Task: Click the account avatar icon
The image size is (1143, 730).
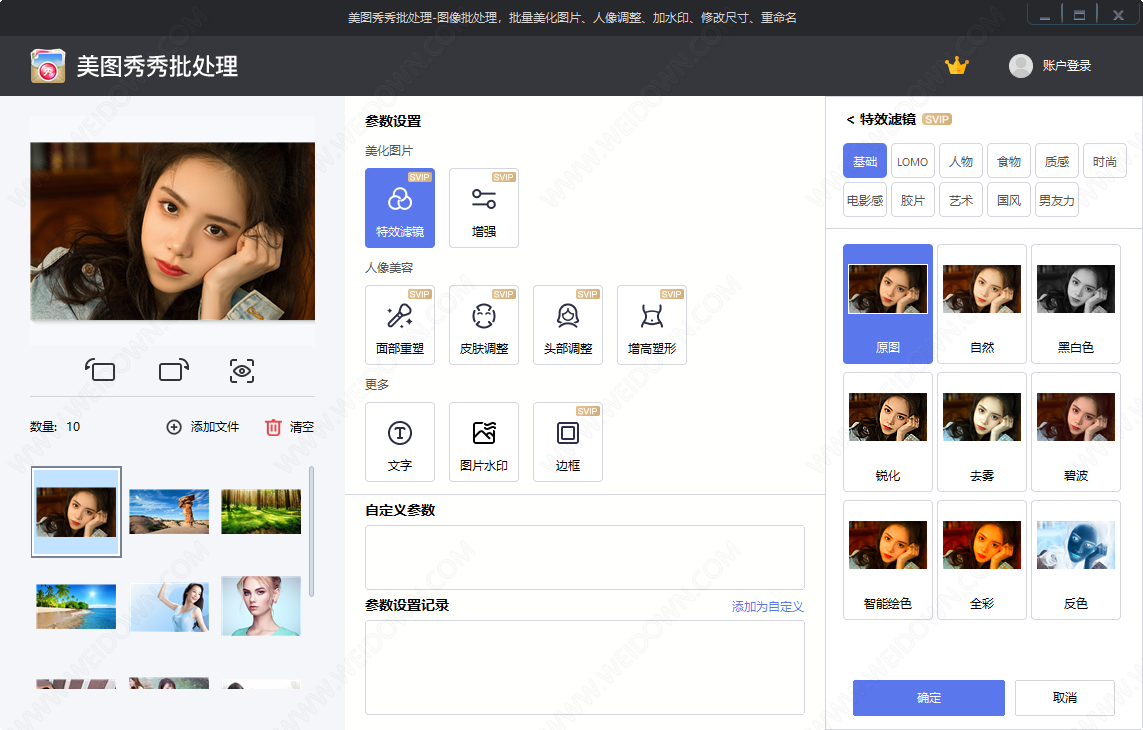Action: 1021,66
